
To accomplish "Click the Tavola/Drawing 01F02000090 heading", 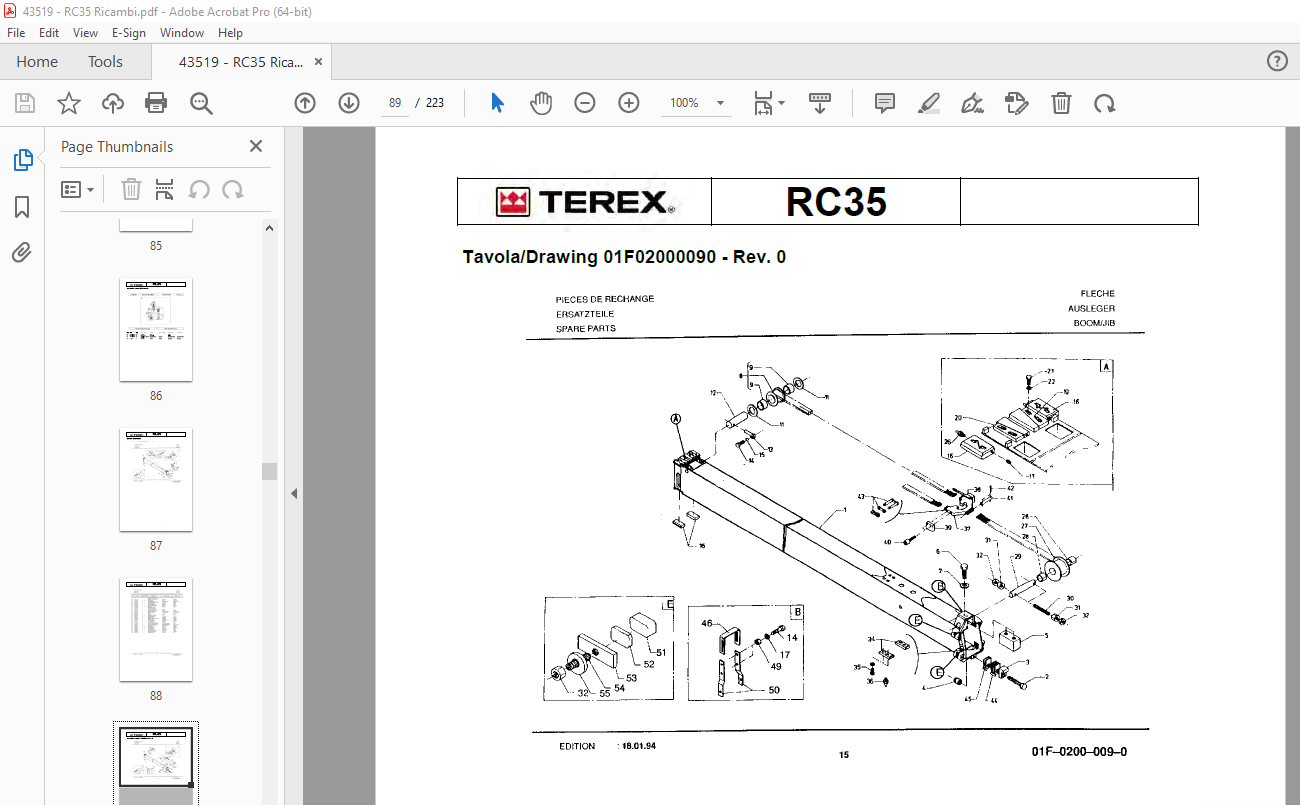I will click(624, 257).
